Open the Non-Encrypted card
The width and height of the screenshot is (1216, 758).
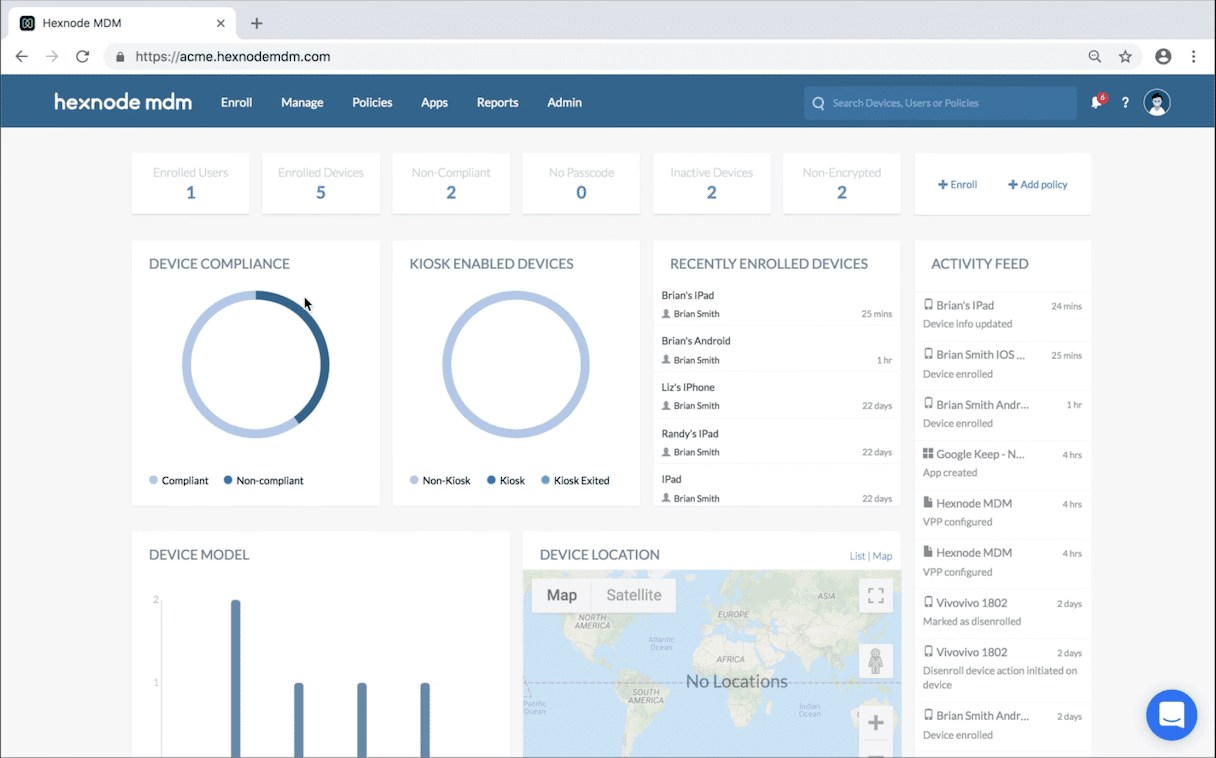tap(842, 183)
